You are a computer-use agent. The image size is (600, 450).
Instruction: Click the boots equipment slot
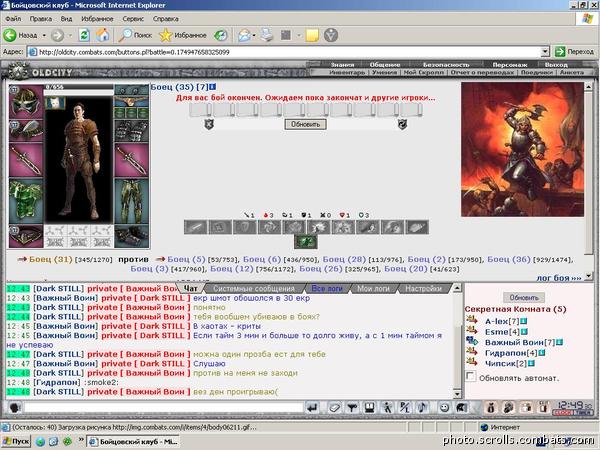click(131, 236)
